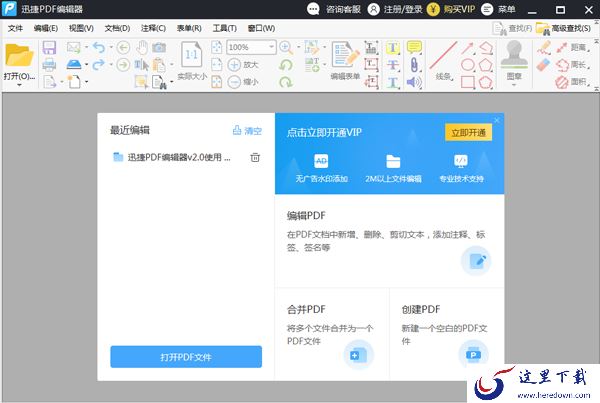Expand the Scan icon's dropdown arrow
The height and width of the screenshot is (403, 600).
point(86,64)
